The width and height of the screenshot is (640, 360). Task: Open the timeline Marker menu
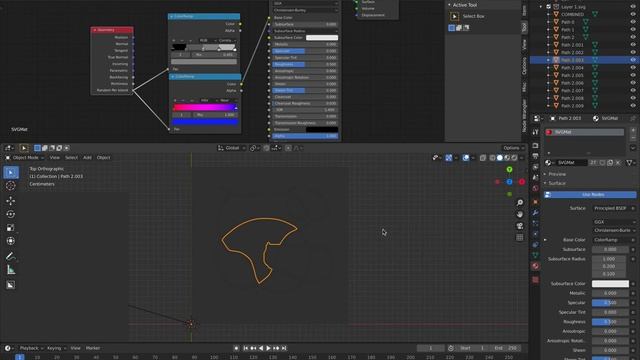pos(93,348)
